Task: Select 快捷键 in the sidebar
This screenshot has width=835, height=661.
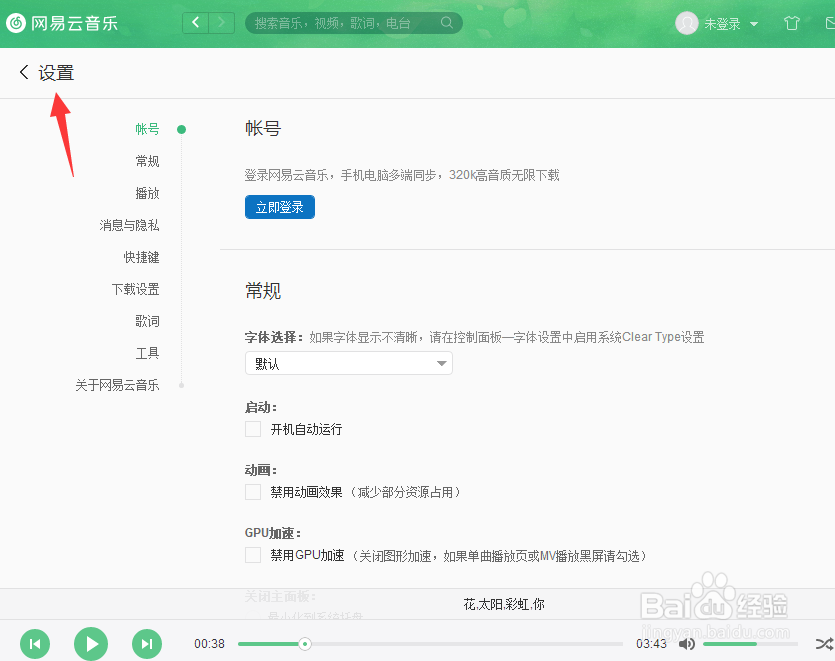Action: [141, 257]
